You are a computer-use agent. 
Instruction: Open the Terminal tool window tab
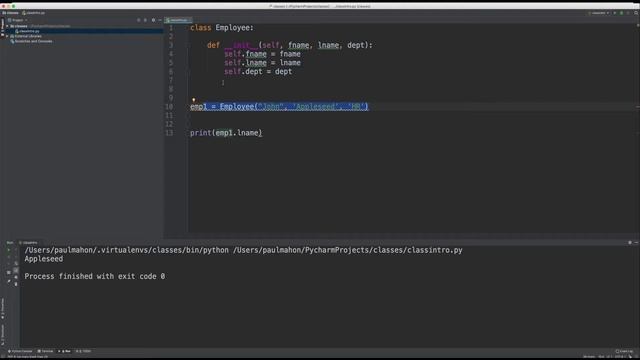click(46, 351)
